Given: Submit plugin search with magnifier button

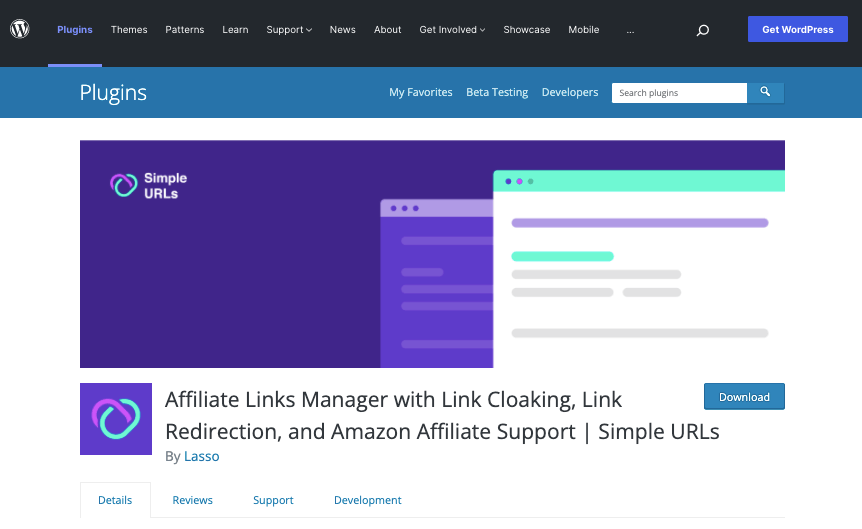Looking at the screenshot, I should click(x=765, y=92).
